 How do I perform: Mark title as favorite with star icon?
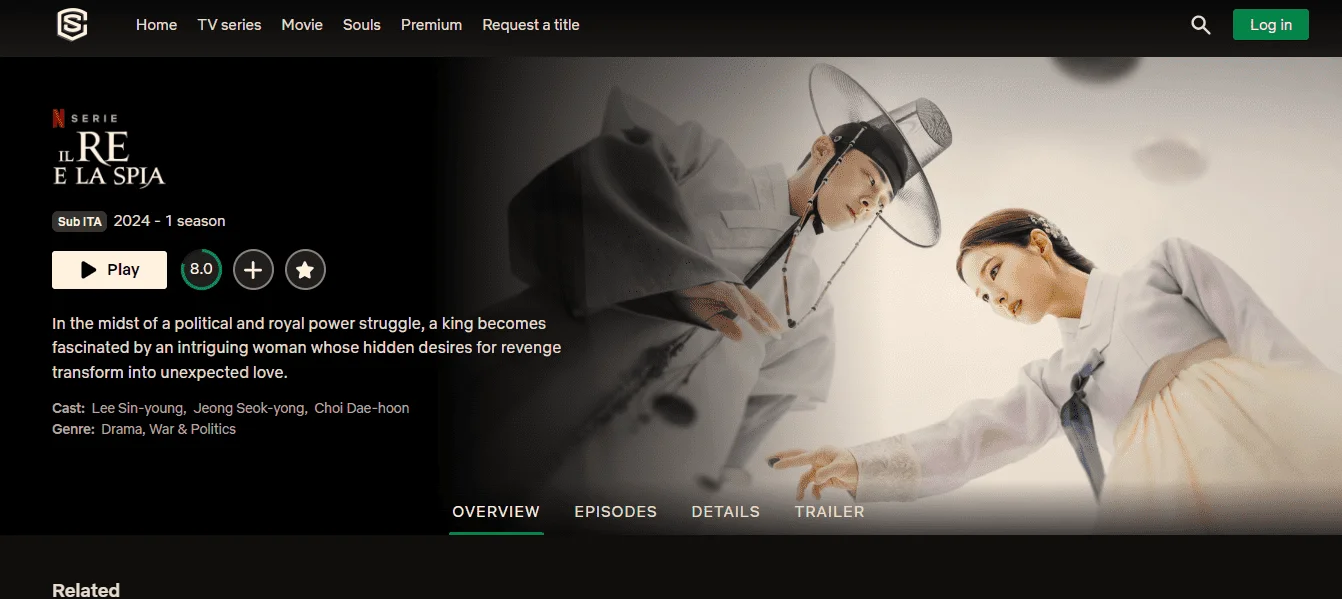(305, 270)
